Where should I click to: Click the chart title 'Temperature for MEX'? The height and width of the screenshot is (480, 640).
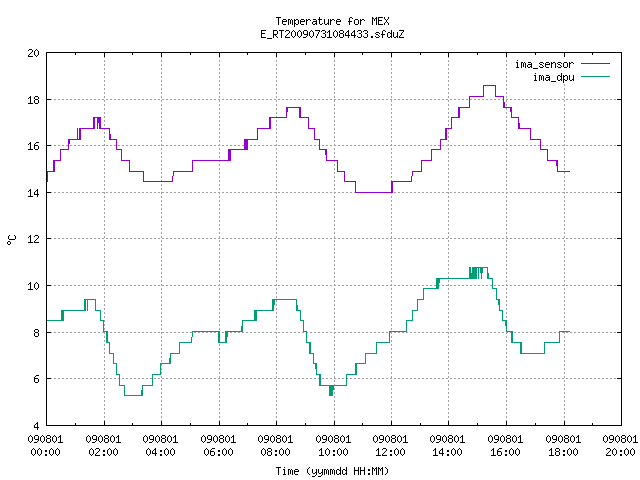[x=332, y=21]
